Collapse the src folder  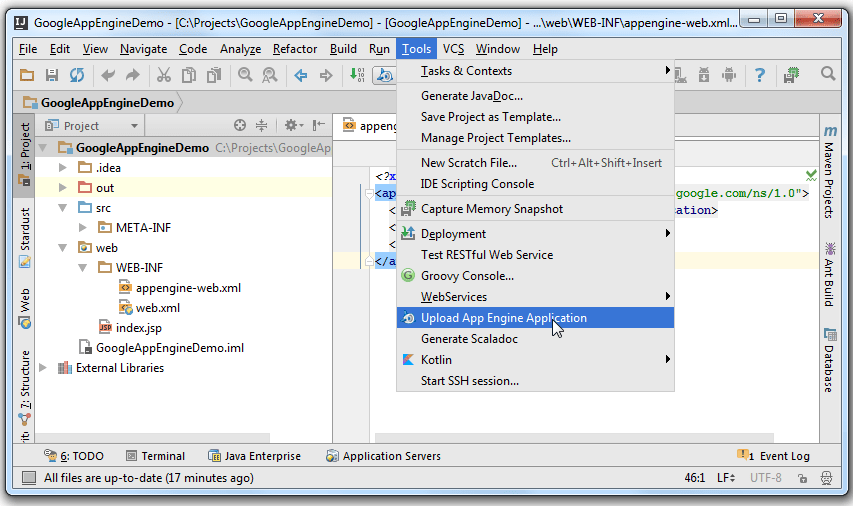[x=63, y=208]
